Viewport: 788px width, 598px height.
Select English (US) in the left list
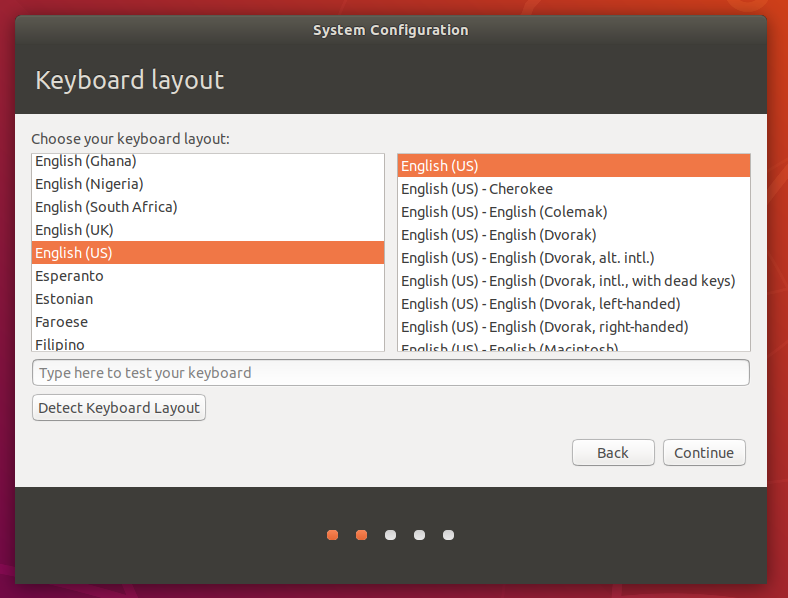point(73,253)
